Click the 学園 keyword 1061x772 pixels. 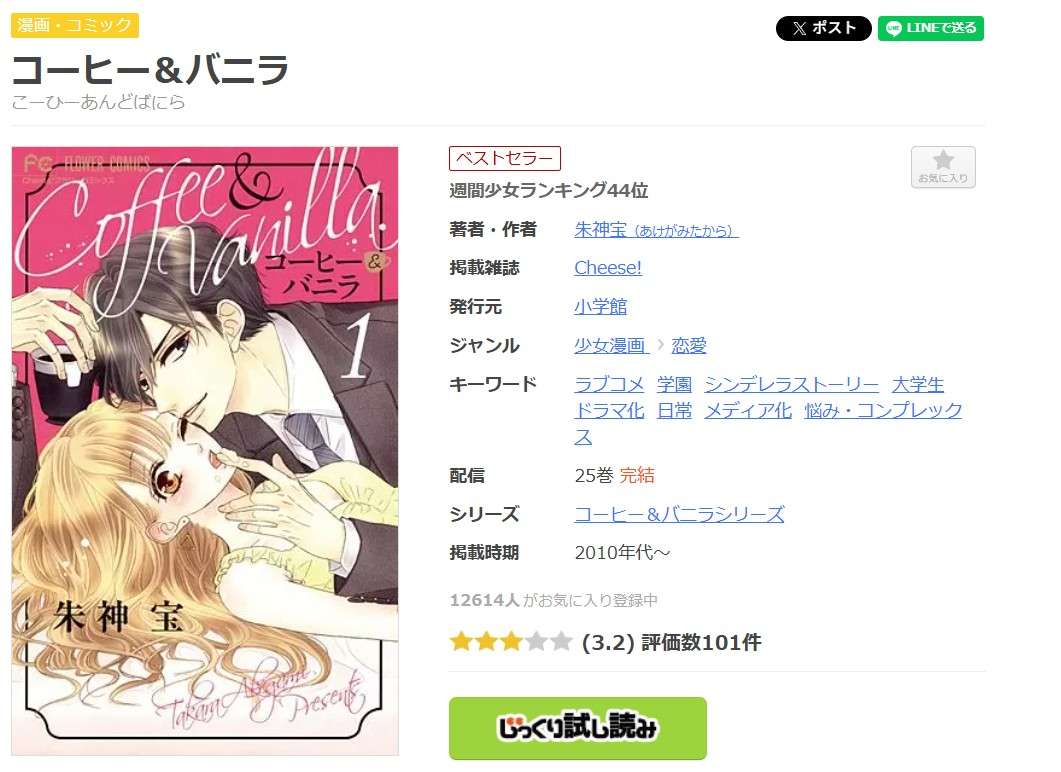pyautogui.click(x=675, y=384)
